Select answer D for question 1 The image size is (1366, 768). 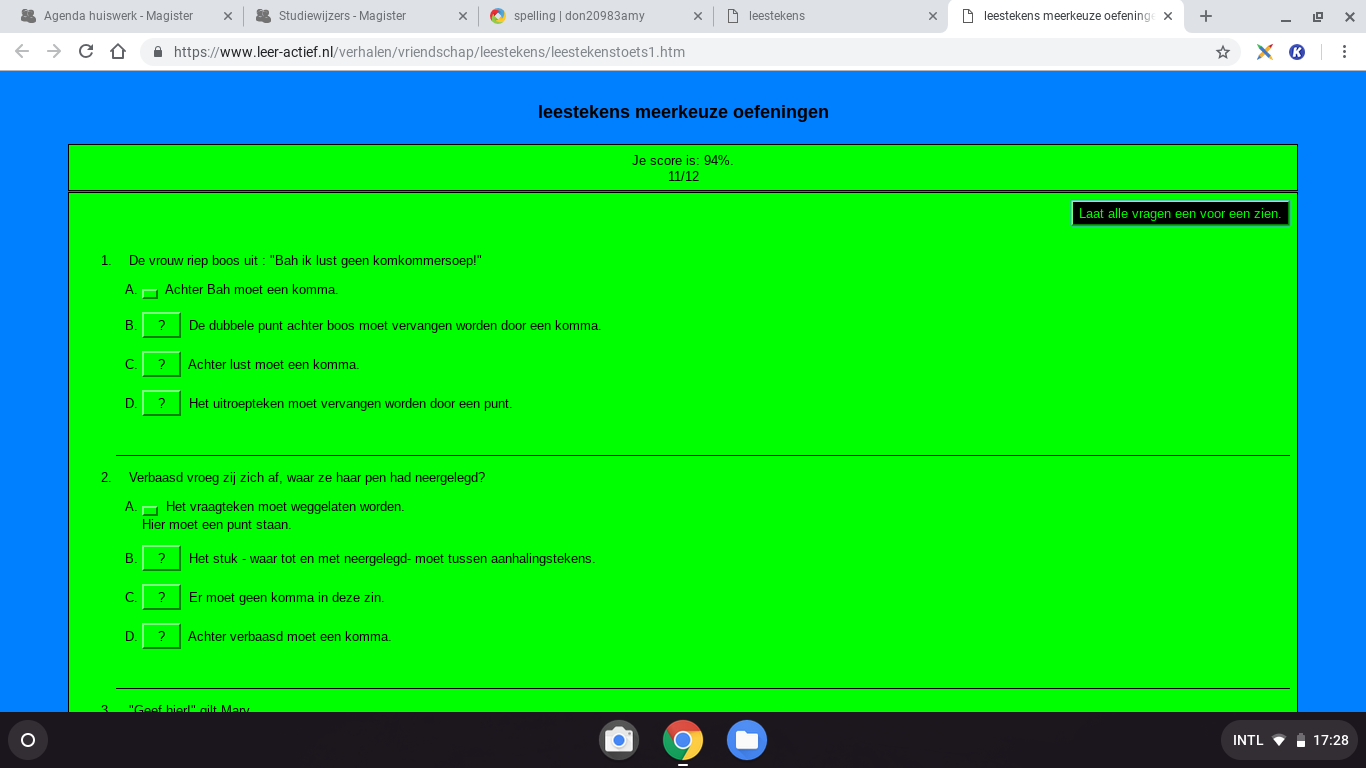coord(161,404)
